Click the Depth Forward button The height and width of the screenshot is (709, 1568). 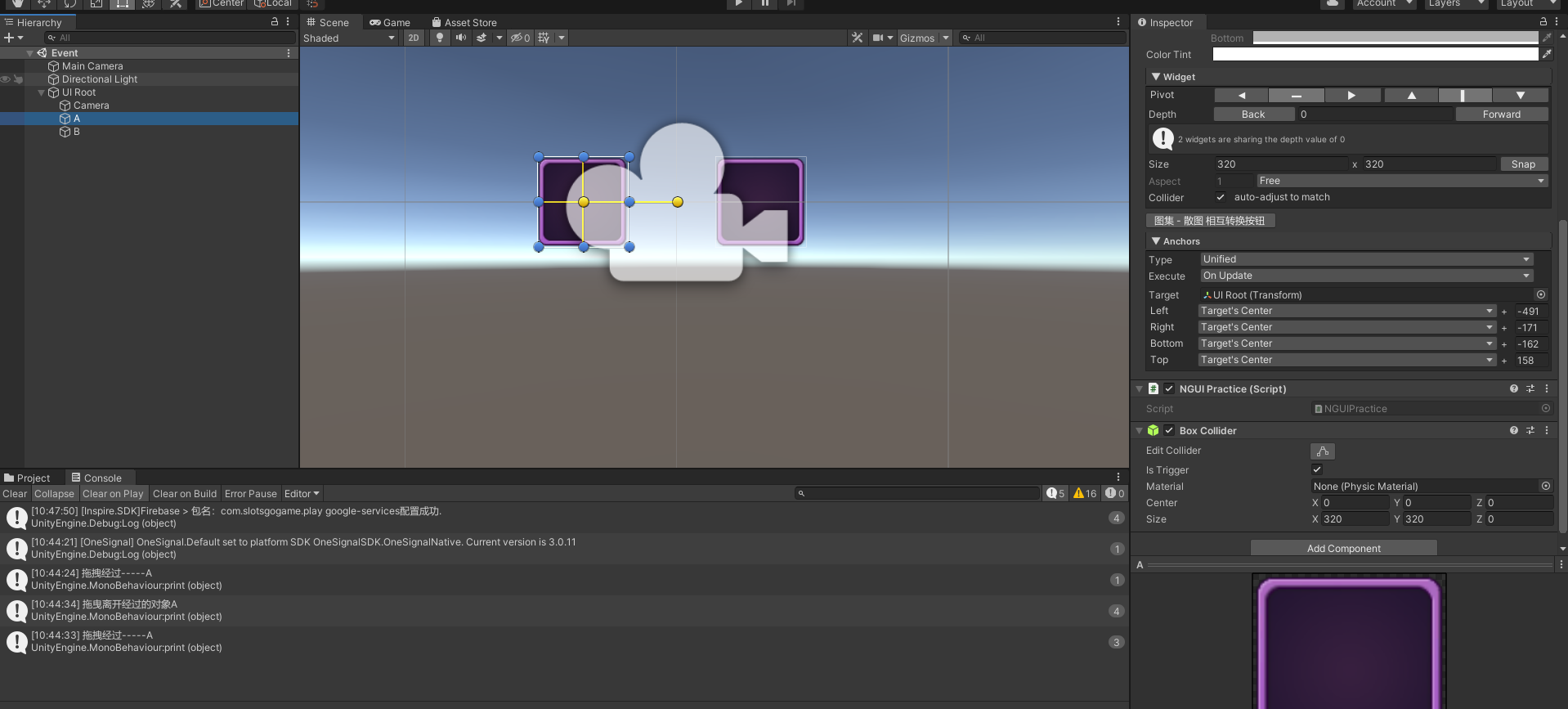pos(1502,114)
